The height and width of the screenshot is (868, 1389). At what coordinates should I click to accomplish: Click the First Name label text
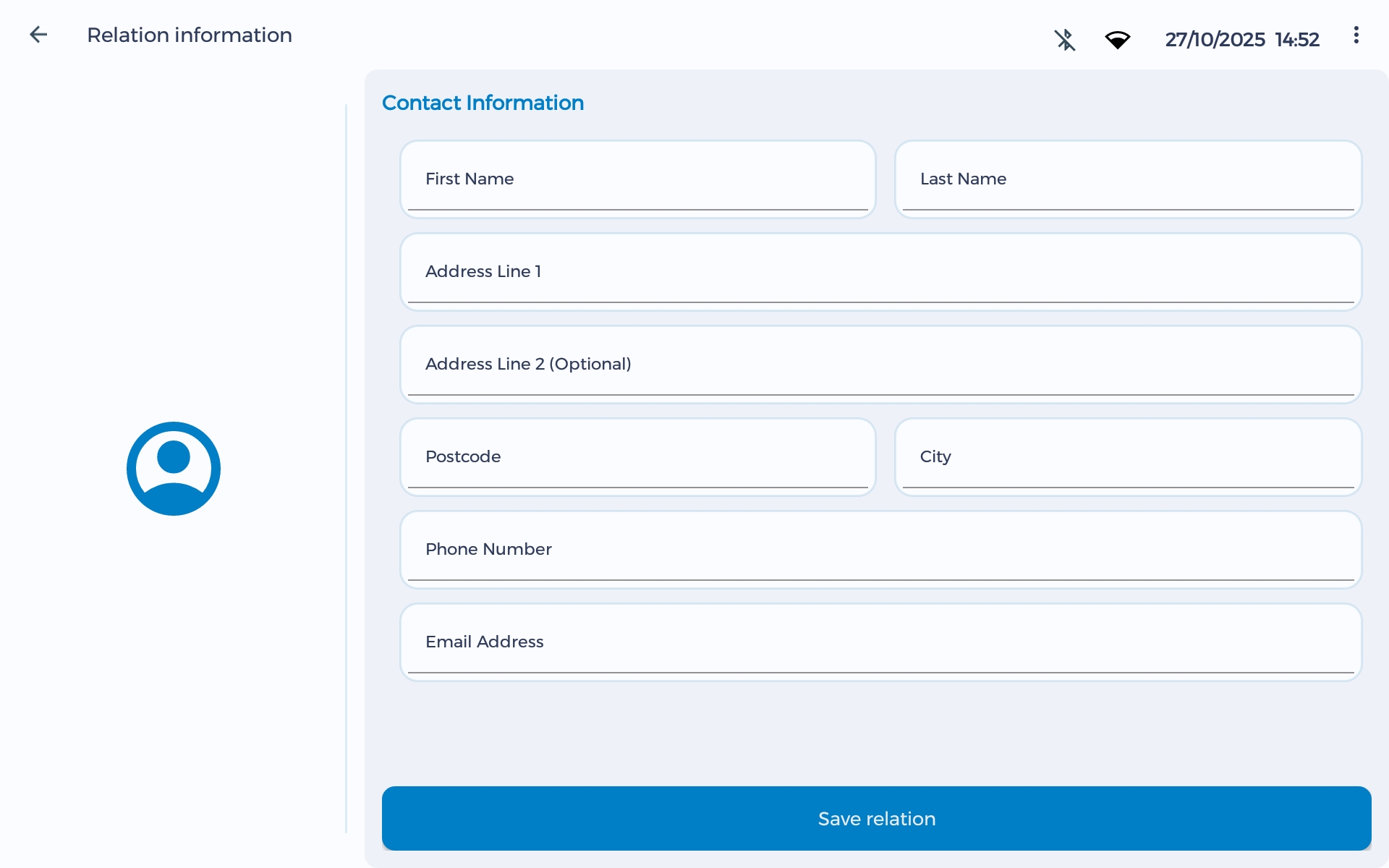click(x=470, y=179)
